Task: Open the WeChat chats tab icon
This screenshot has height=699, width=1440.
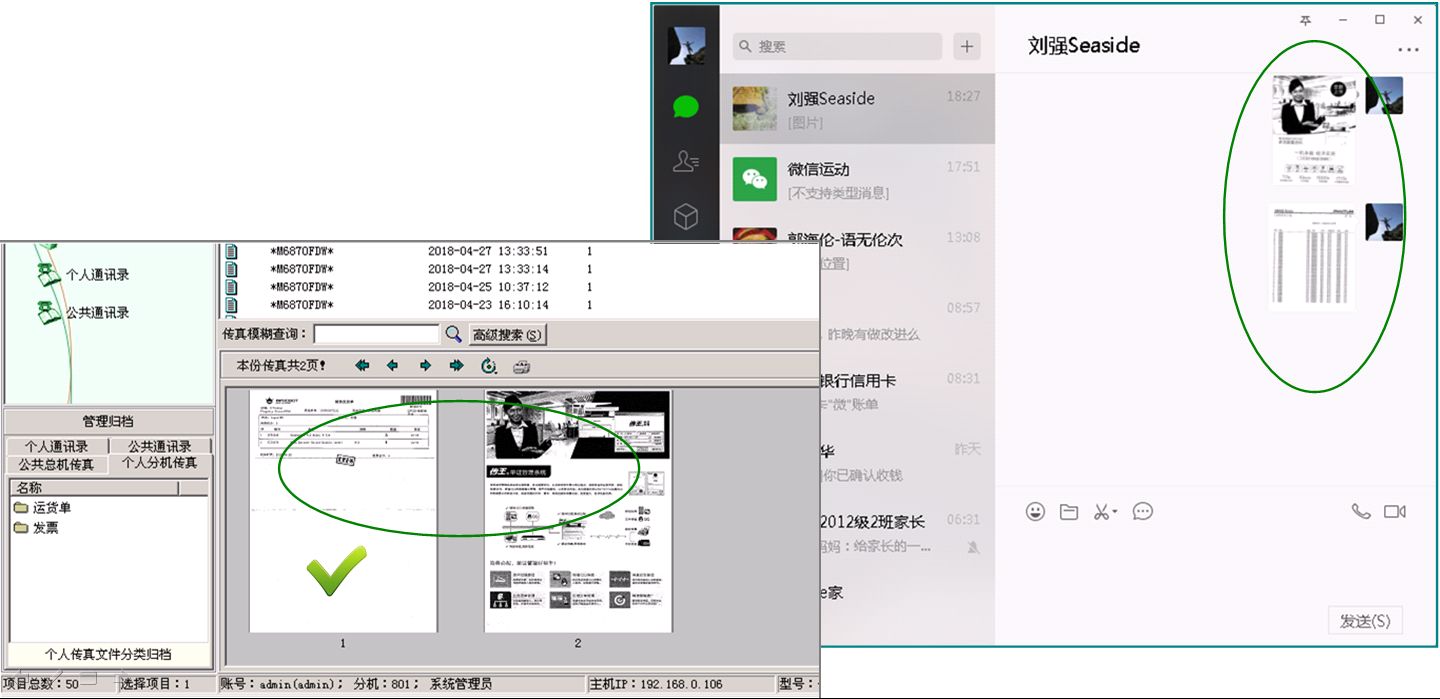Action: click(685, 105)
